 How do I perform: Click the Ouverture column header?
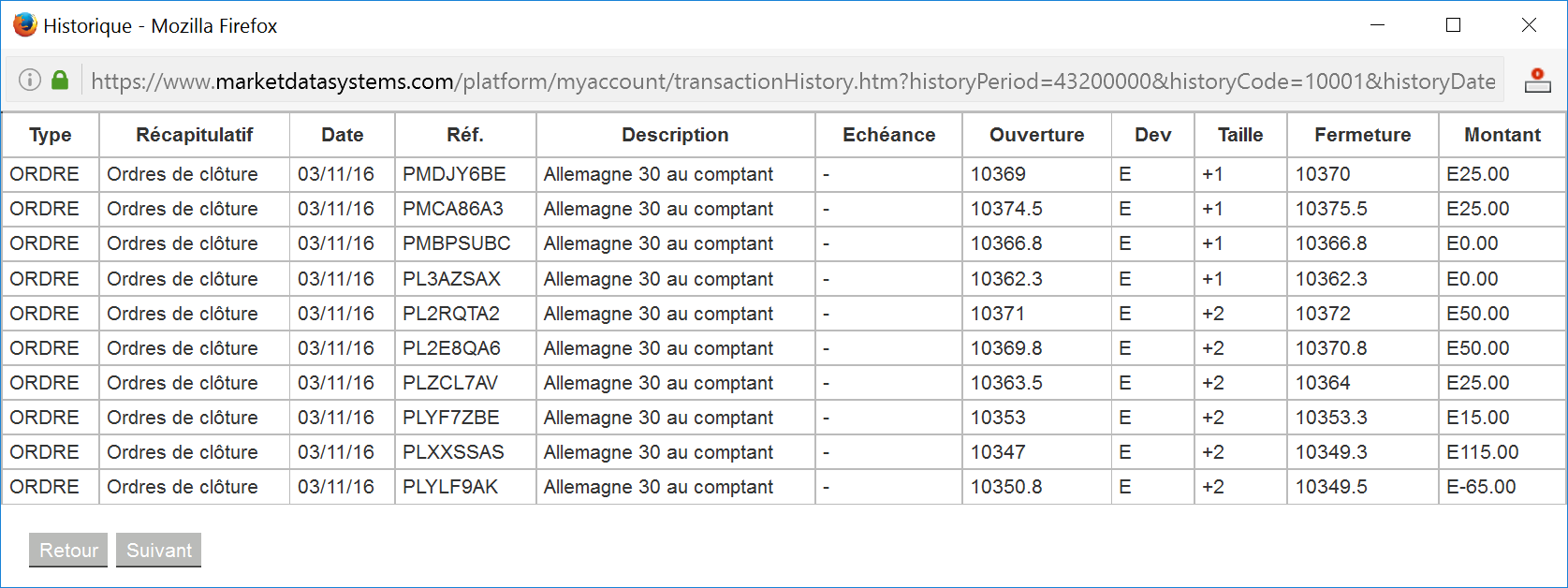tap(1036, 135)
